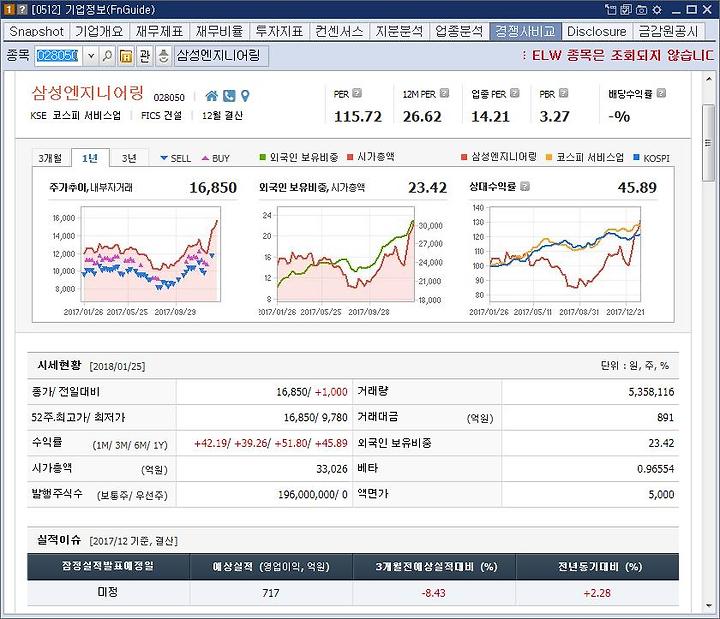Open the Snapshot tab
The width and height of the screenshot is (720, 619).
[x=36, y=31]
